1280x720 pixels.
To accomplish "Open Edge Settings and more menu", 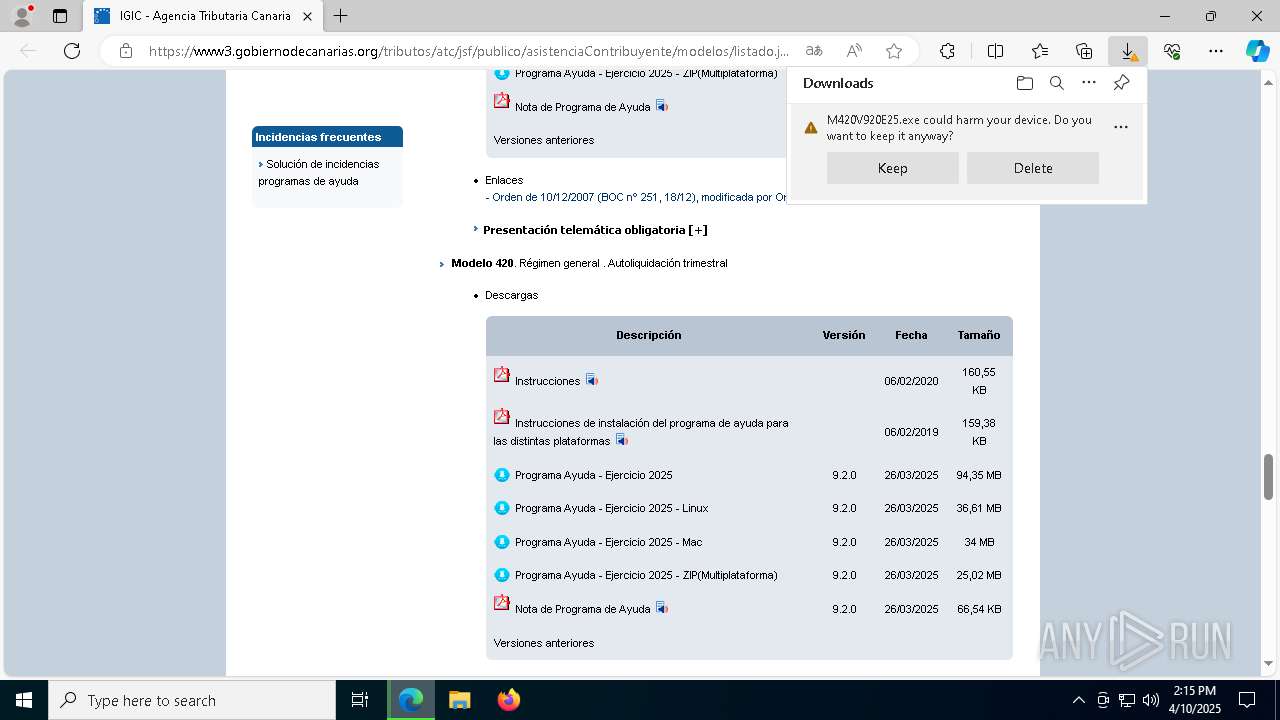I will point(1216,51).
